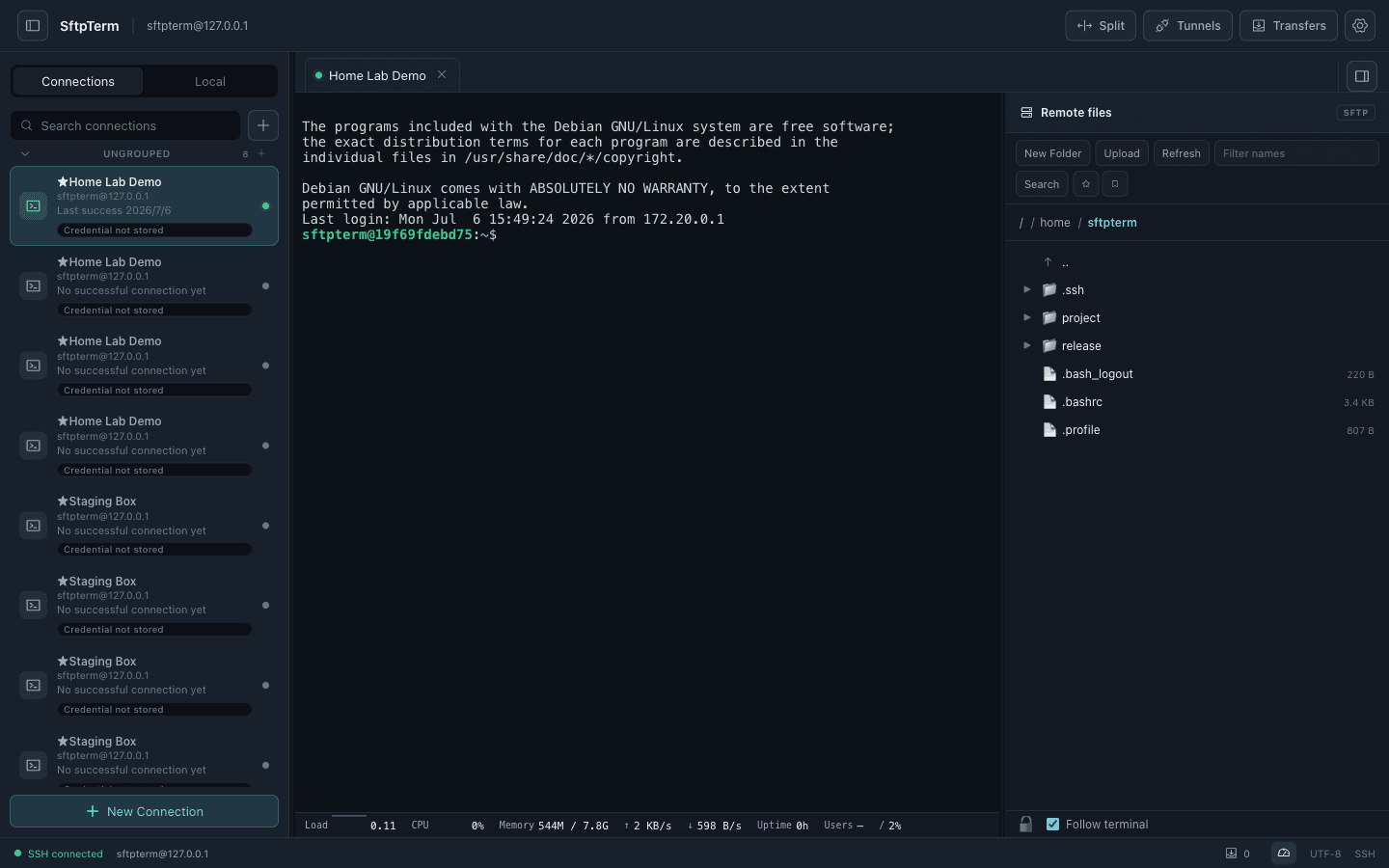
Task: Click the bookmark icon in Remote files toolbar
Action: [x=1115, y=184]
